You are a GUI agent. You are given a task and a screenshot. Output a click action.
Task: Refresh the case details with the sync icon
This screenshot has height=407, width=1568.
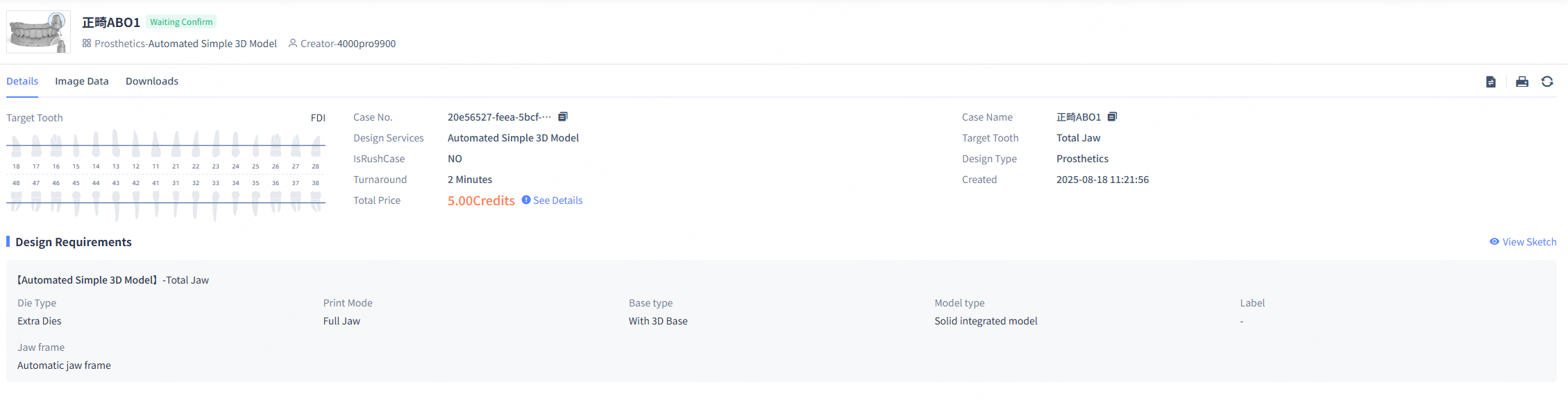click(1547, 82)
